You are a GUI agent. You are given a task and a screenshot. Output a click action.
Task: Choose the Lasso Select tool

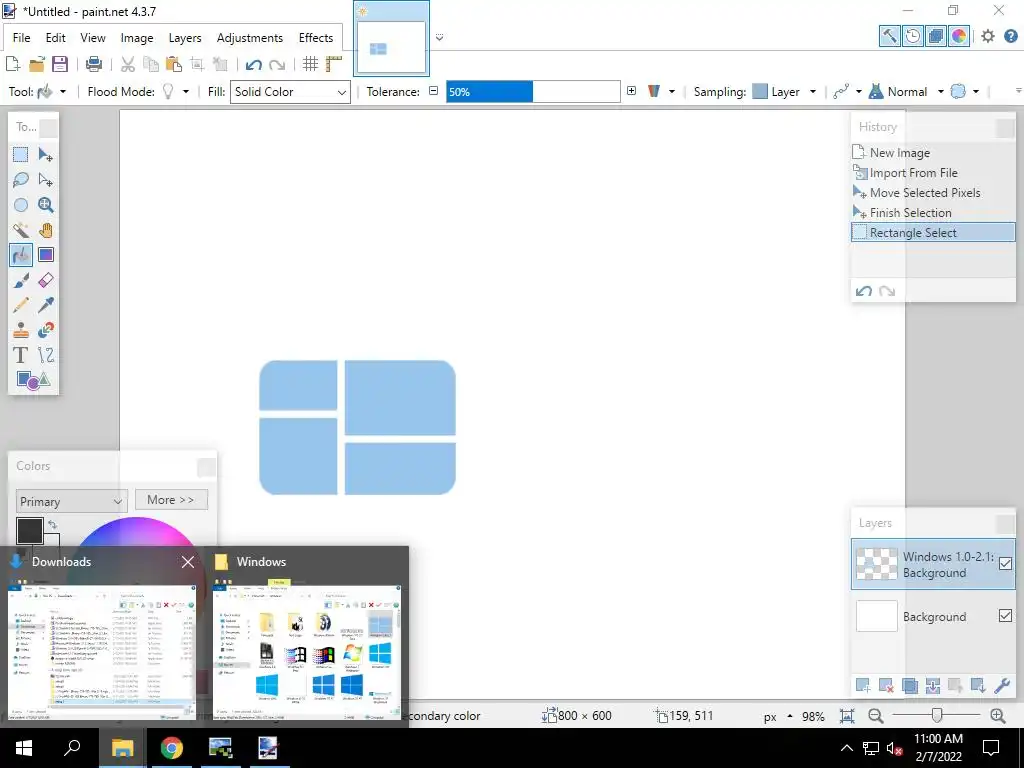(20, 180)
